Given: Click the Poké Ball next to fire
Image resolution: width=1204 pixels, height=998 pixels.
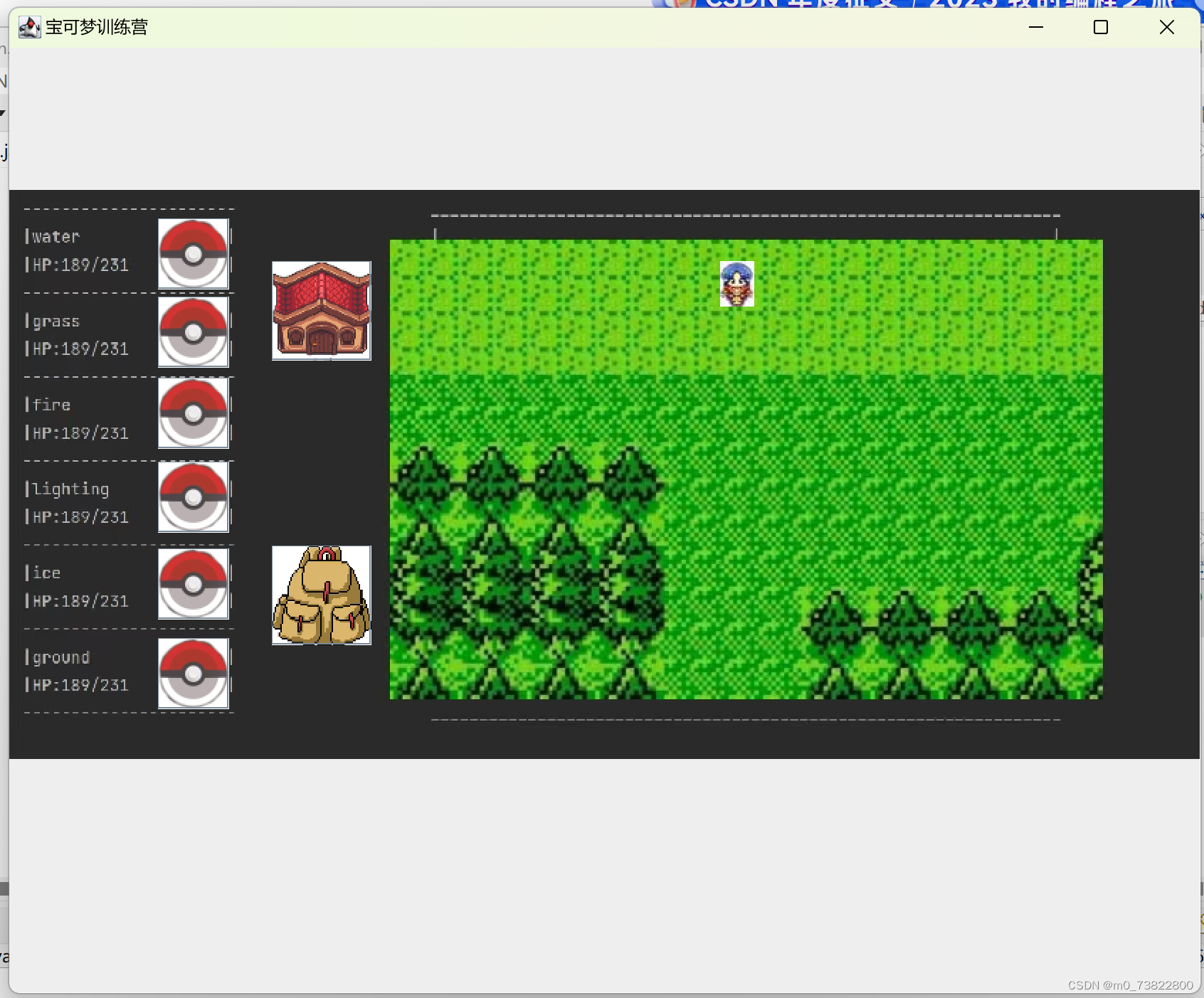Looking at the screenshot, I should coord(194,413).
